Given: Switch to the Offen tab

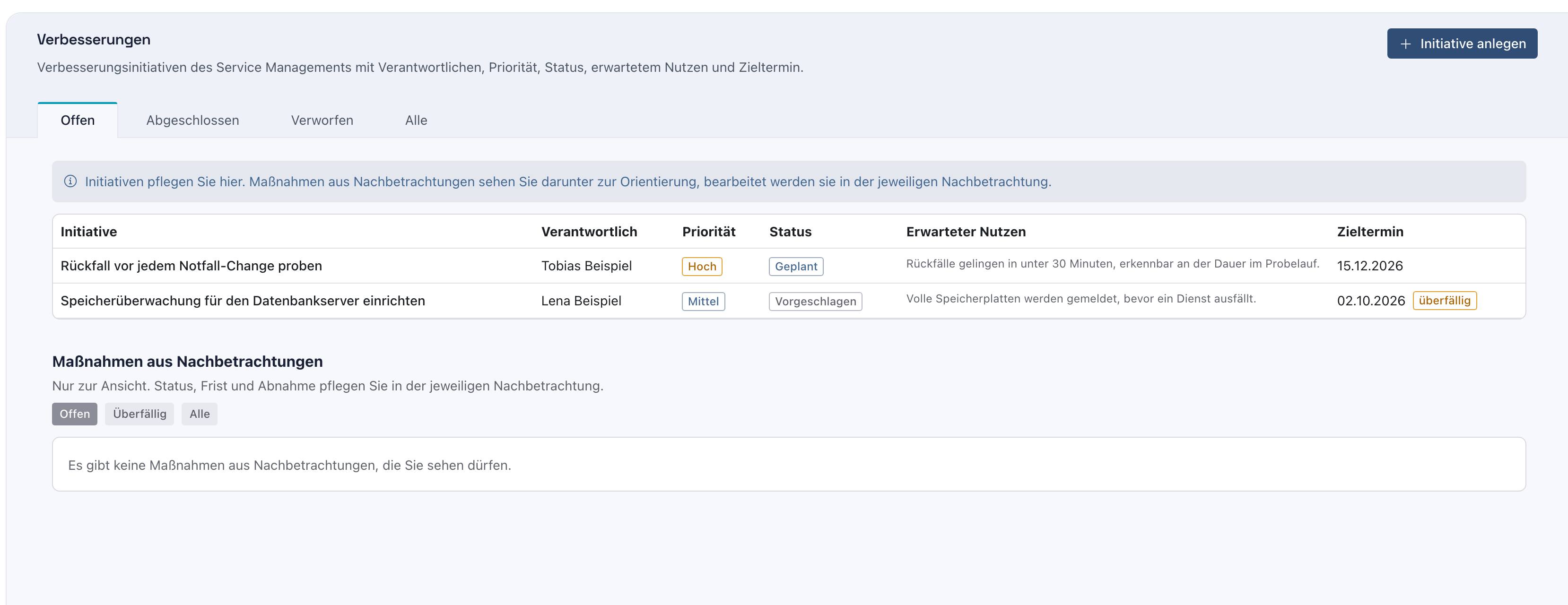Looking at the screenshot, I should (77, 121).
